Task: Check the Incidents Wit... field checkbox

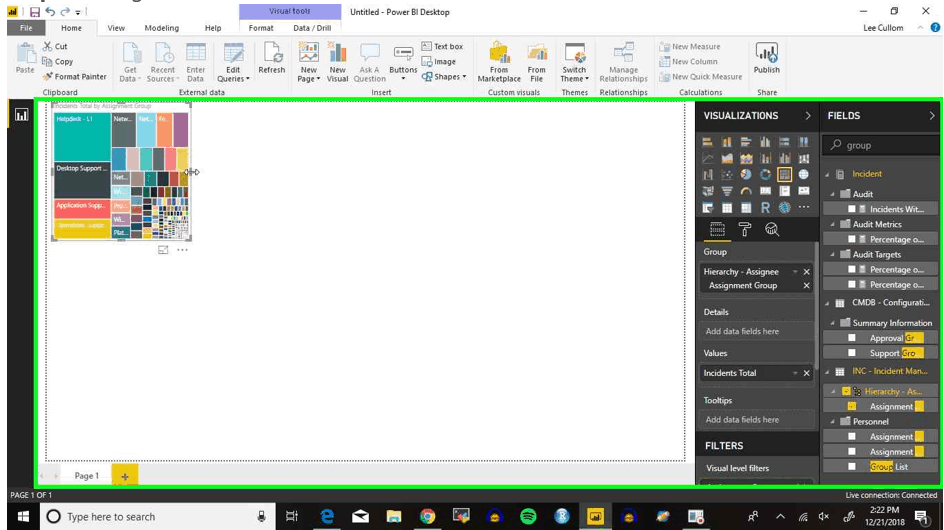Action: (x=852, y=209)
